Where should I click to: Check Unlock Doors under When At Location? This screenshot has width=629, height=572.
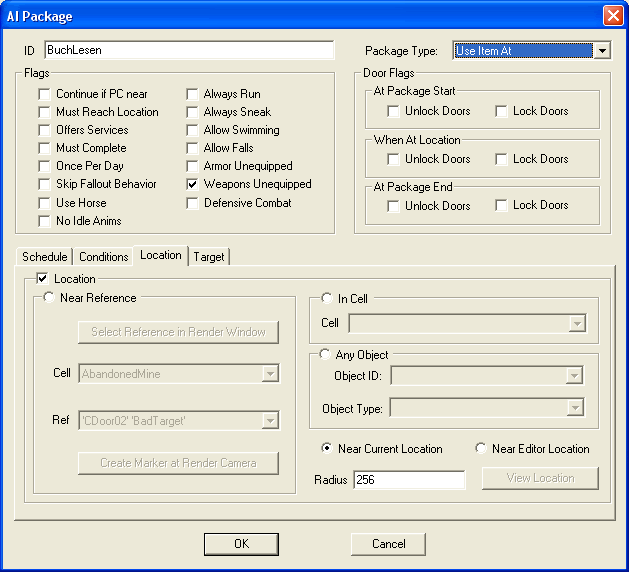tap(394, 159)
